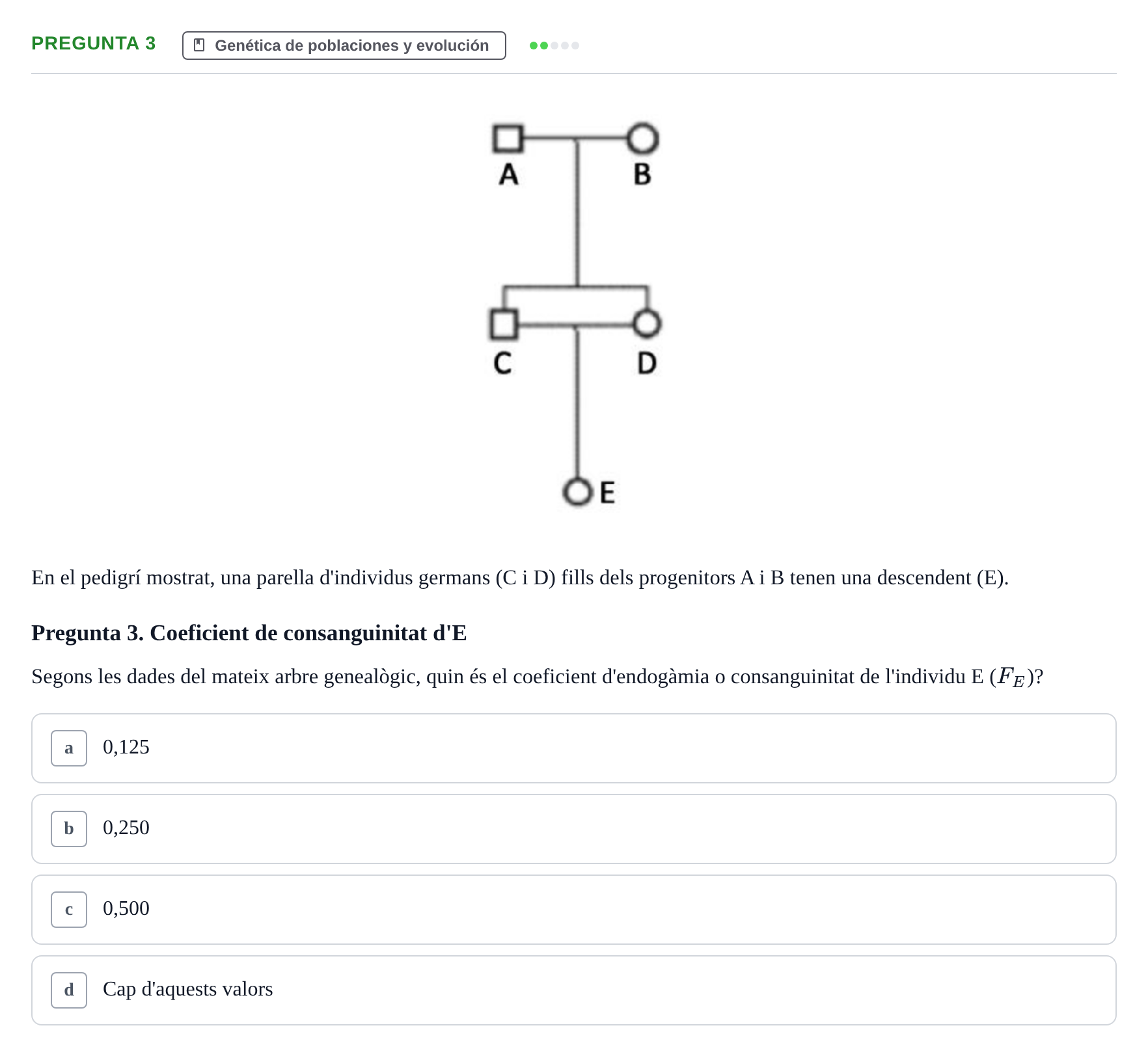1148x1058 pixels.
Task: Open the 'Genética de poblaciones y evolución' tag
Action: point(344,46)
